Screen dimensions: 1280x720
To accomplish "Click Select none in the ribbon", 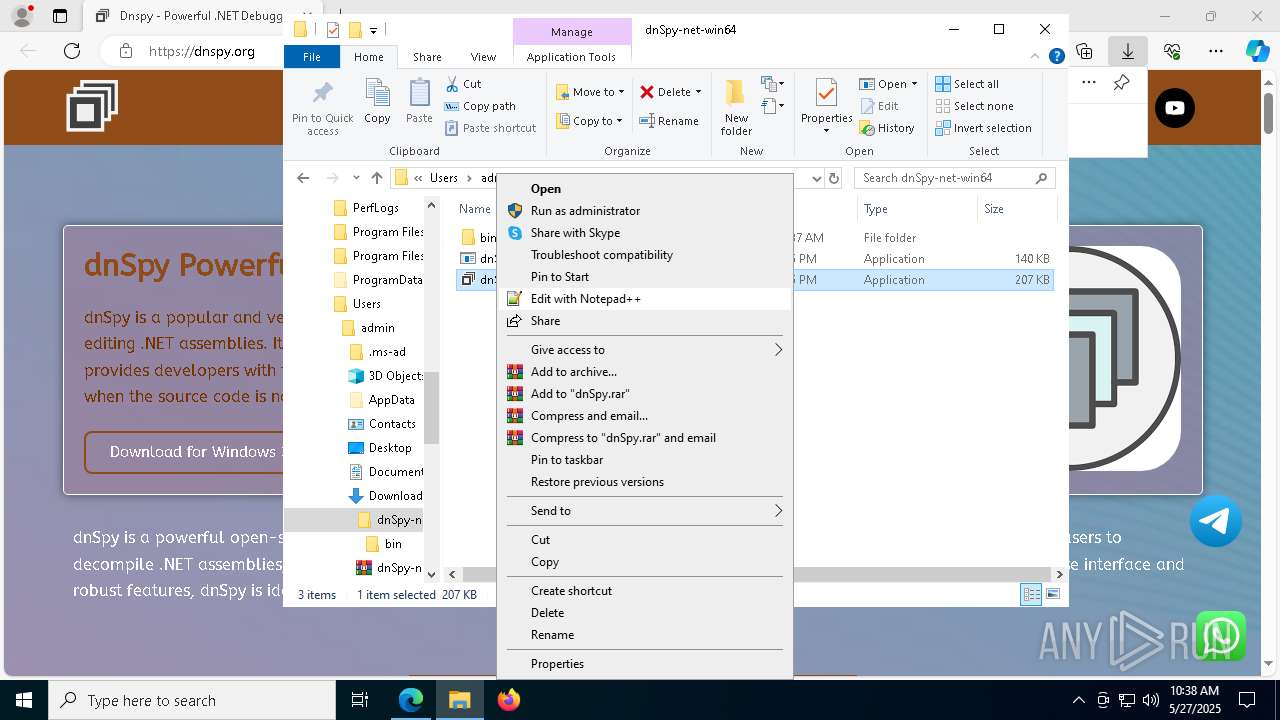I will point(974,106).
